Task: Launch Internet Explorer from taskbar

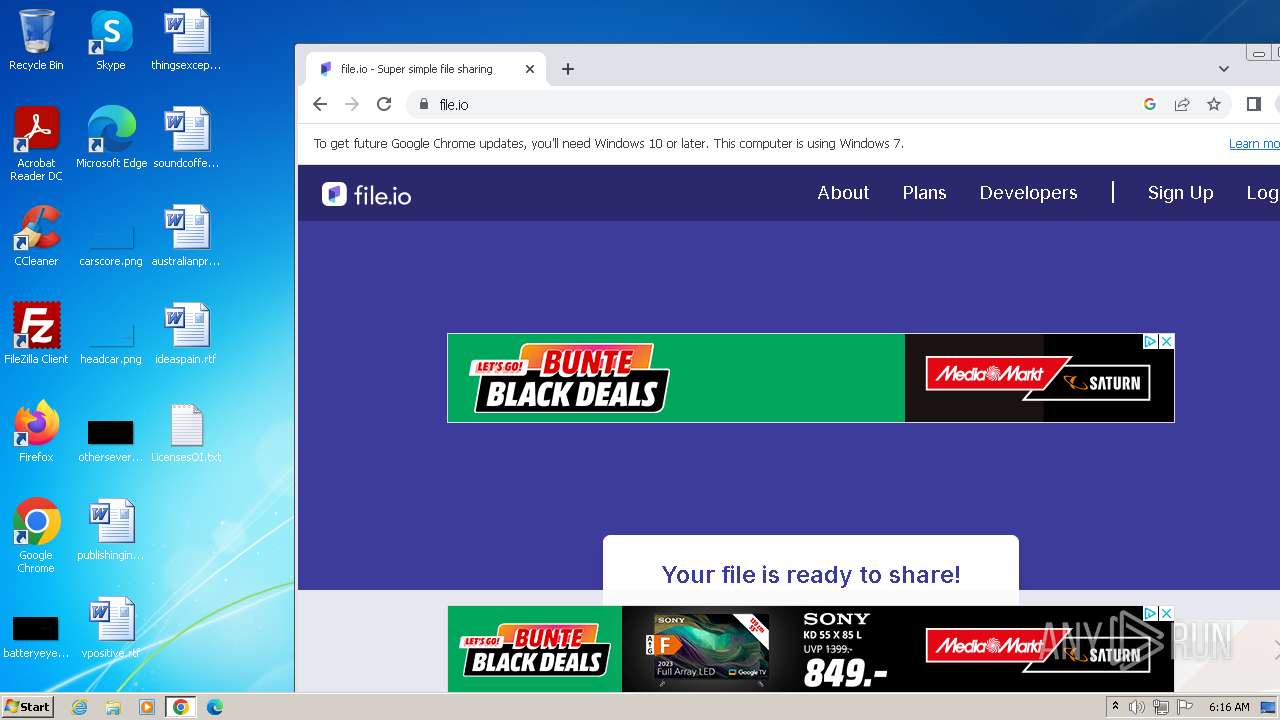Action: pos(79,707)
